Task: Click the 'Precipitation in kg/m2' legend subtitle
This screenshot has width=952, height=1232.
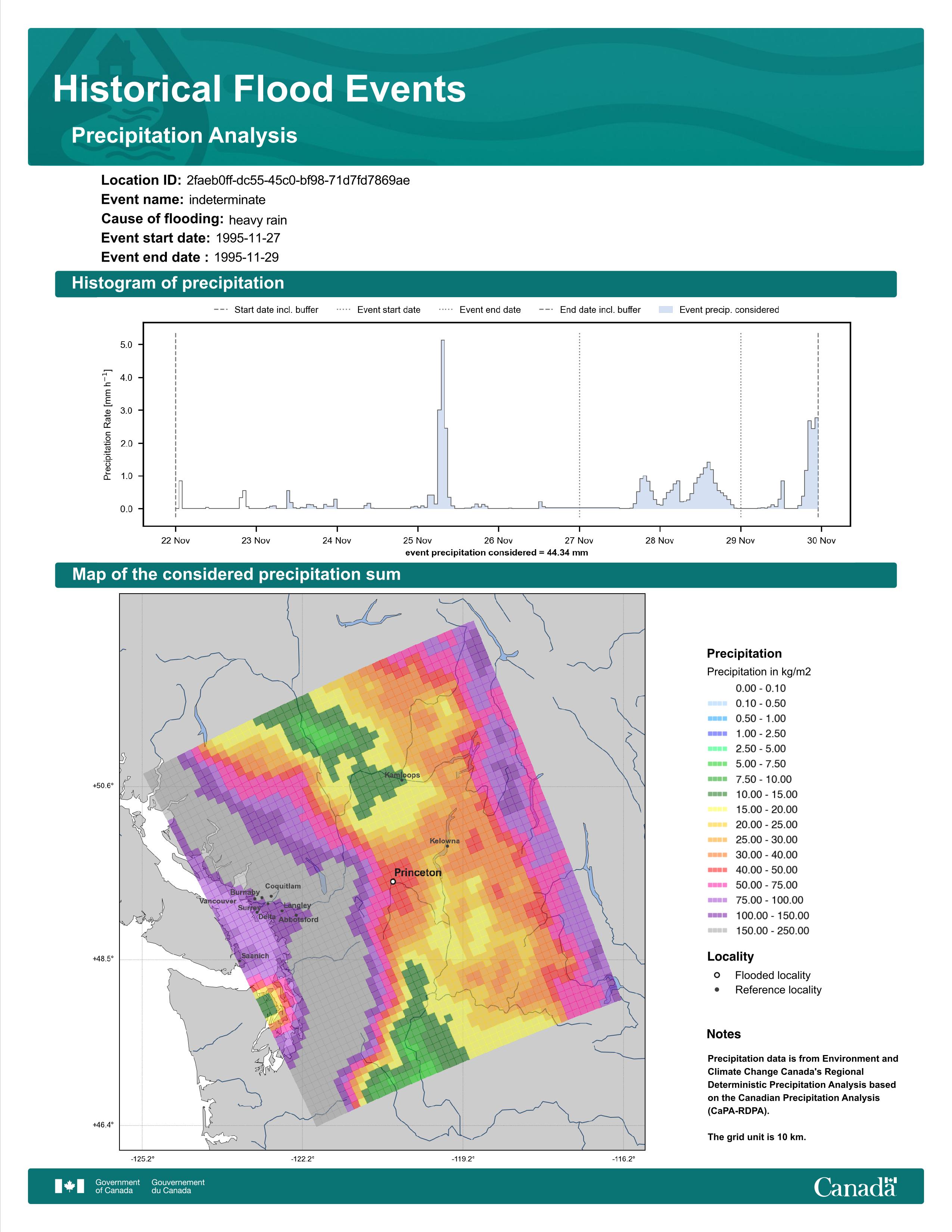Action: 759,672
